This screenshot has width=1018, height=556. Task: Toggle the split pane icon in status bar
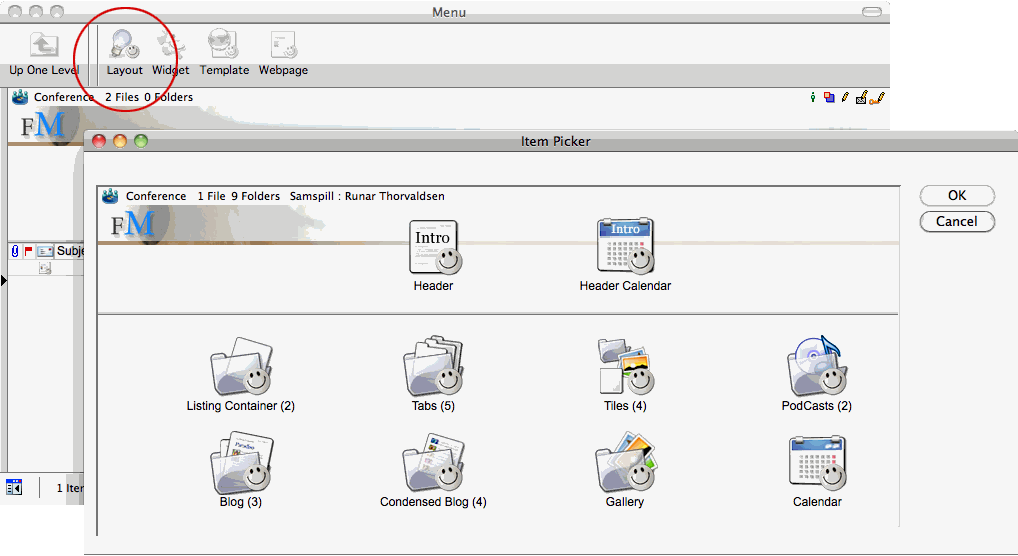(14, 487)
